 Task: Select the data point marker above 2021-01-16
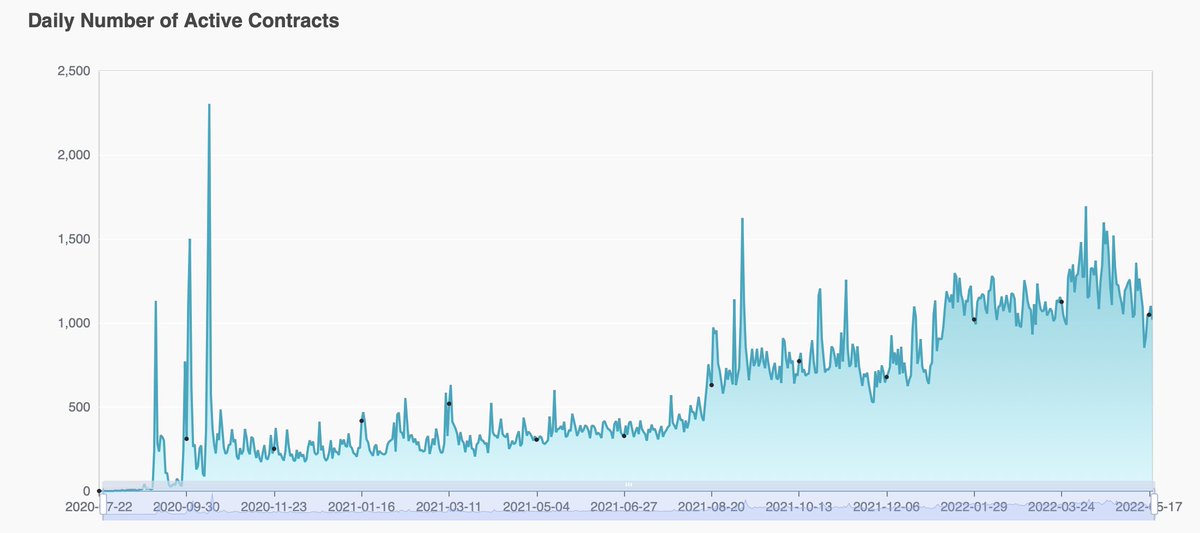[x=361, y=421]
